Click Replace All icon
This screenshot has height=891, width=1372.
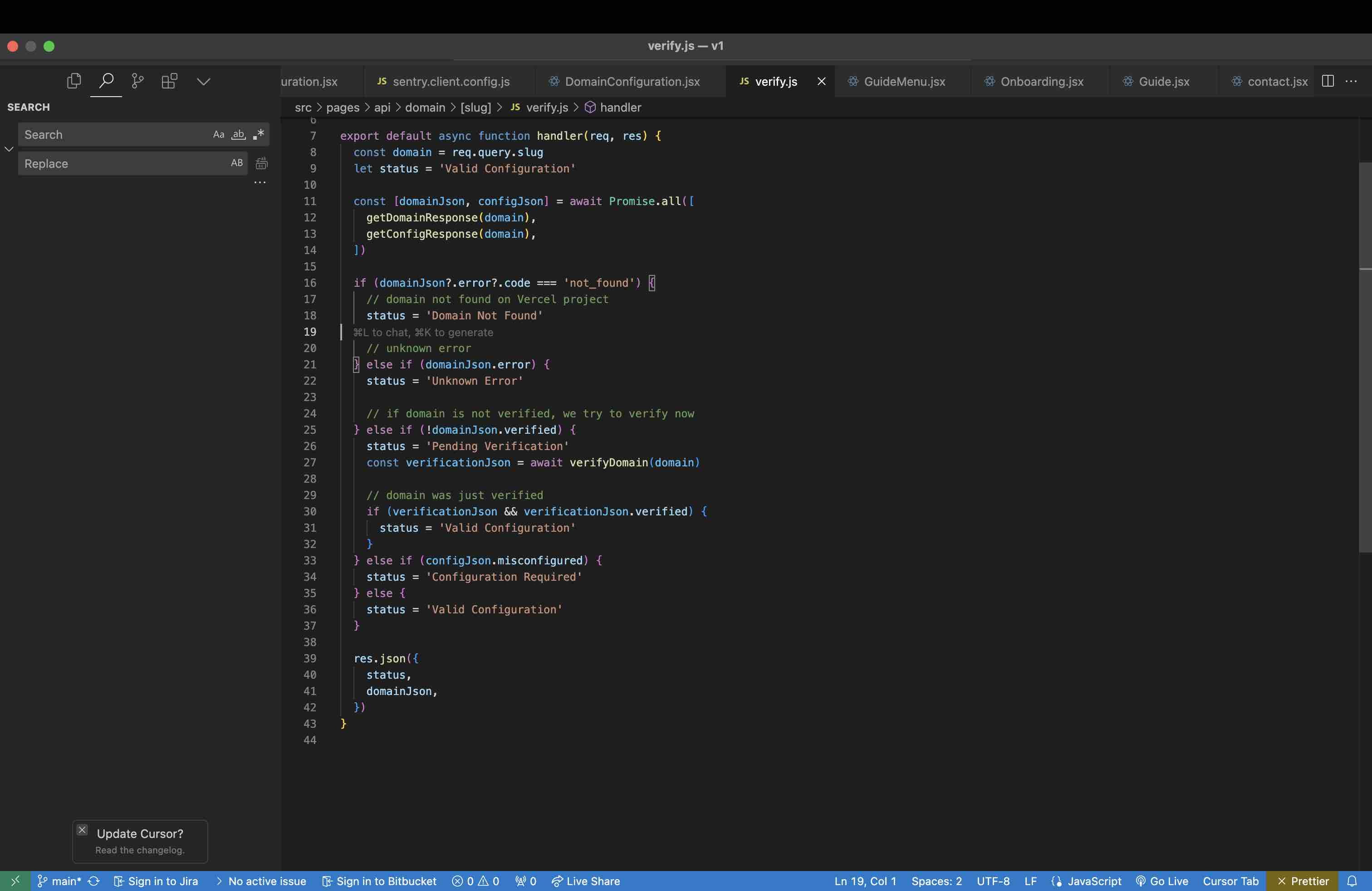[261, 164]
